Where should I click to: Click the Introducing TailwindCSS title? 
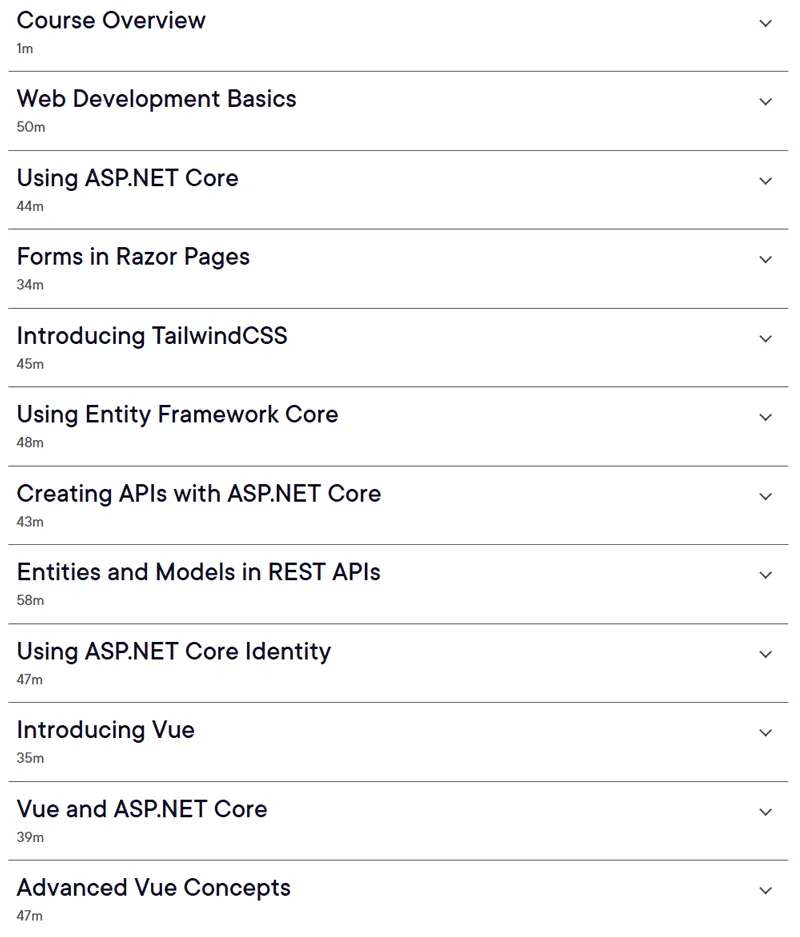pyautogui.click(x=152, y=336)
